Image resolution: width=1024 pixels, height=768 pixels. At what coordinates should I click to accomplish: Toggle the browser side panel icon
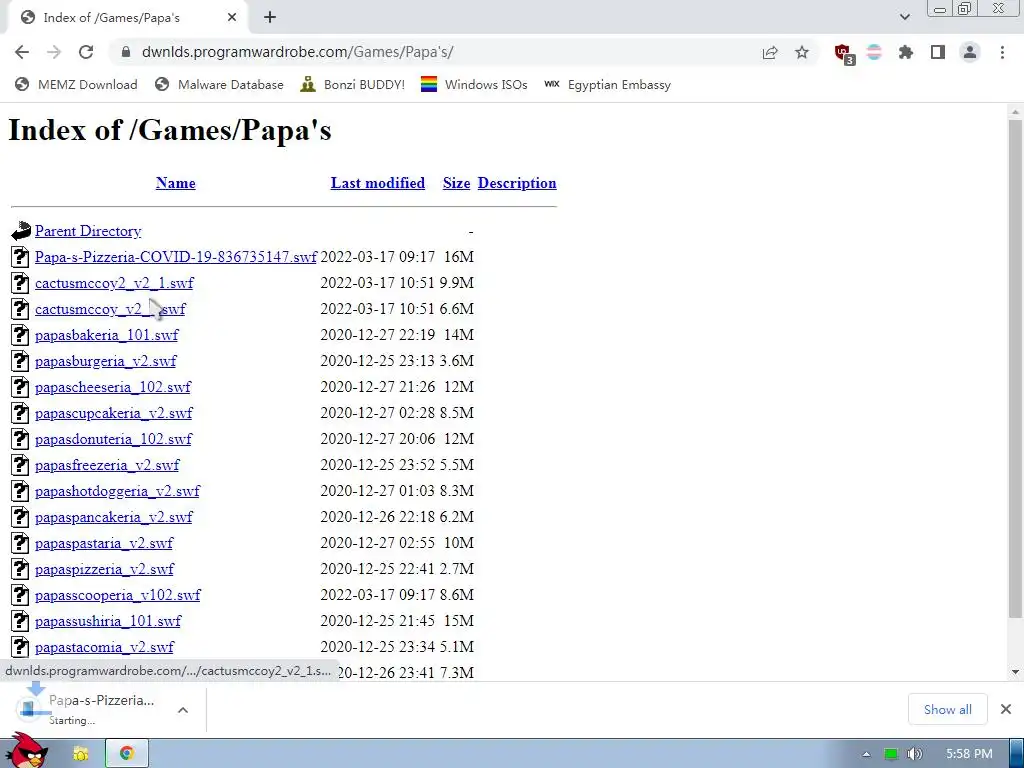click(x=938, y=52)
